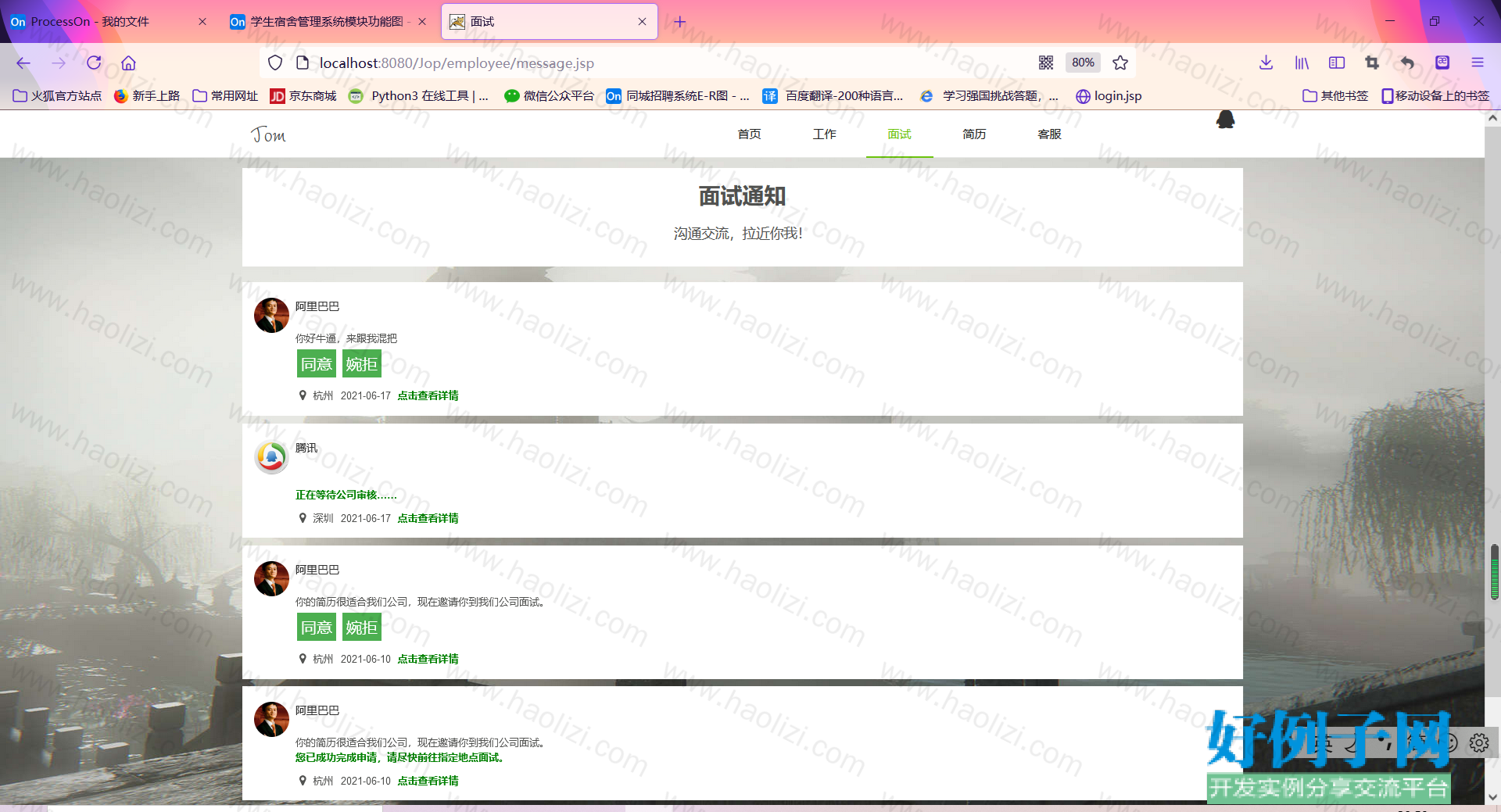This screenshot has width=1501, height=812.
Task: Open 点击查看详情 on the completed application card
Action: [428, 782]
